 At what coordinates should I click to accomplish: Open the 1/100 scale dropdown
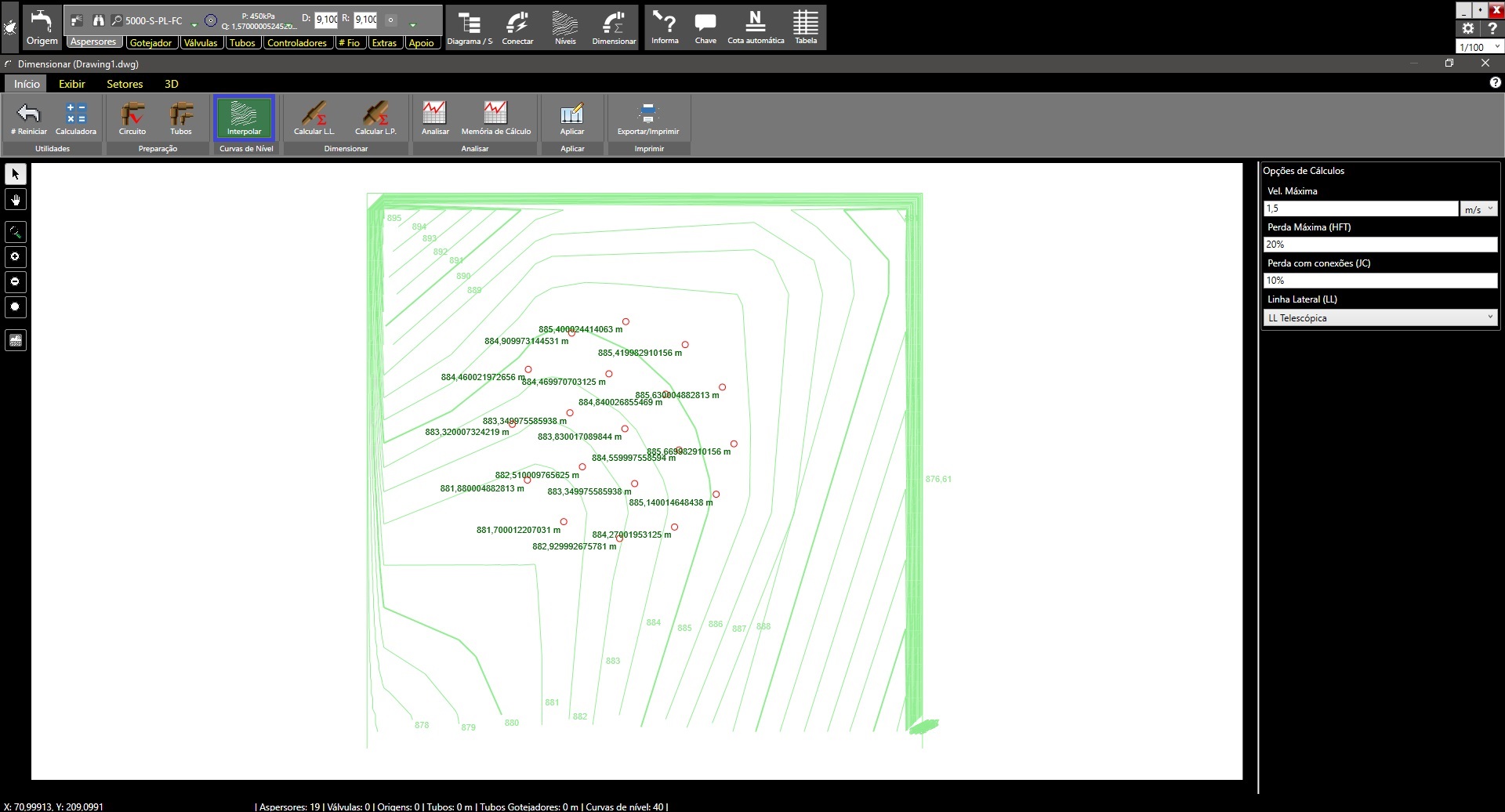(1480, 47)
